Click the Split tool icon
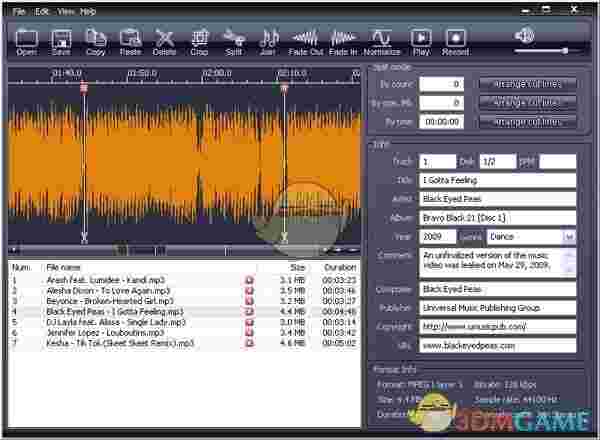 coord(233,37)
